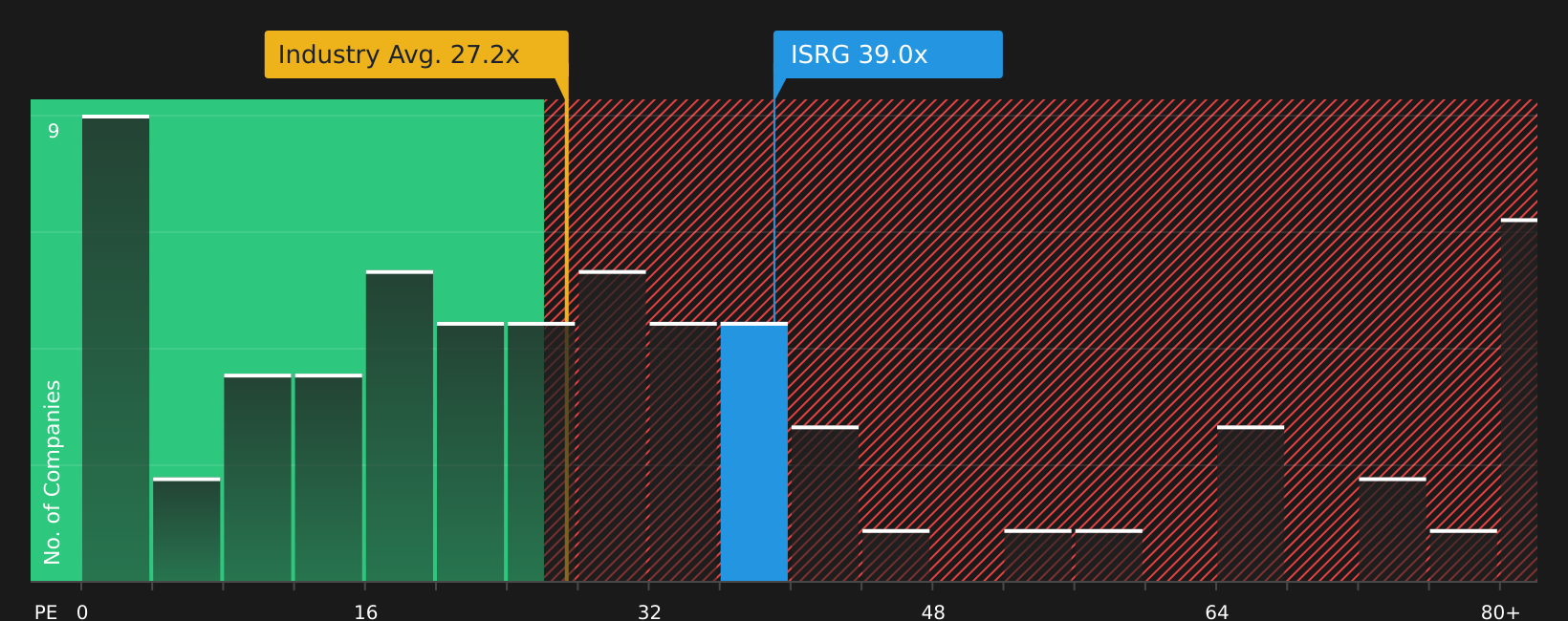Click the No. of Companies axis title

[x=53, y=472]
